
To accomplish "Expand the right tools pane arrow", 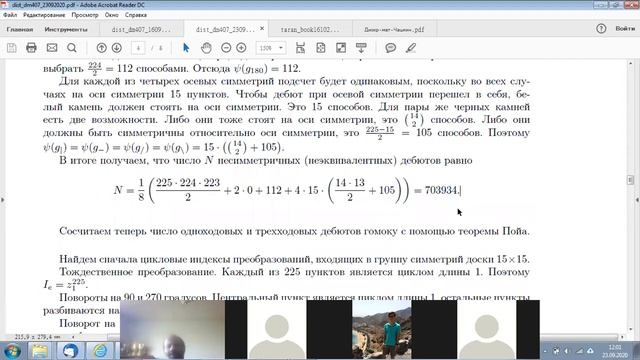I will (x=637, y=200).
